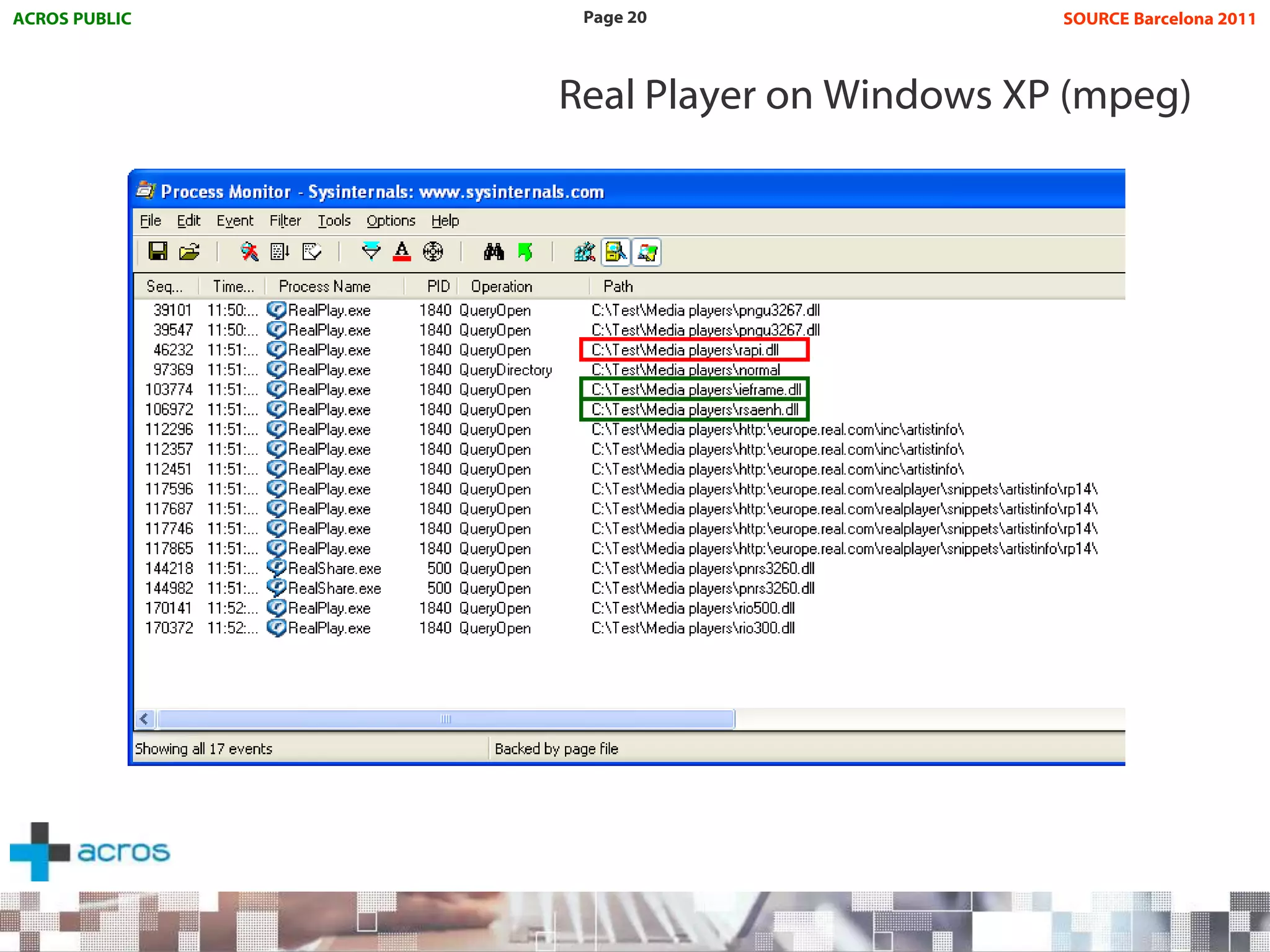Click the Process Monitor title bar icon
This screenshot has width=1270, height=952.
(146, 190)
